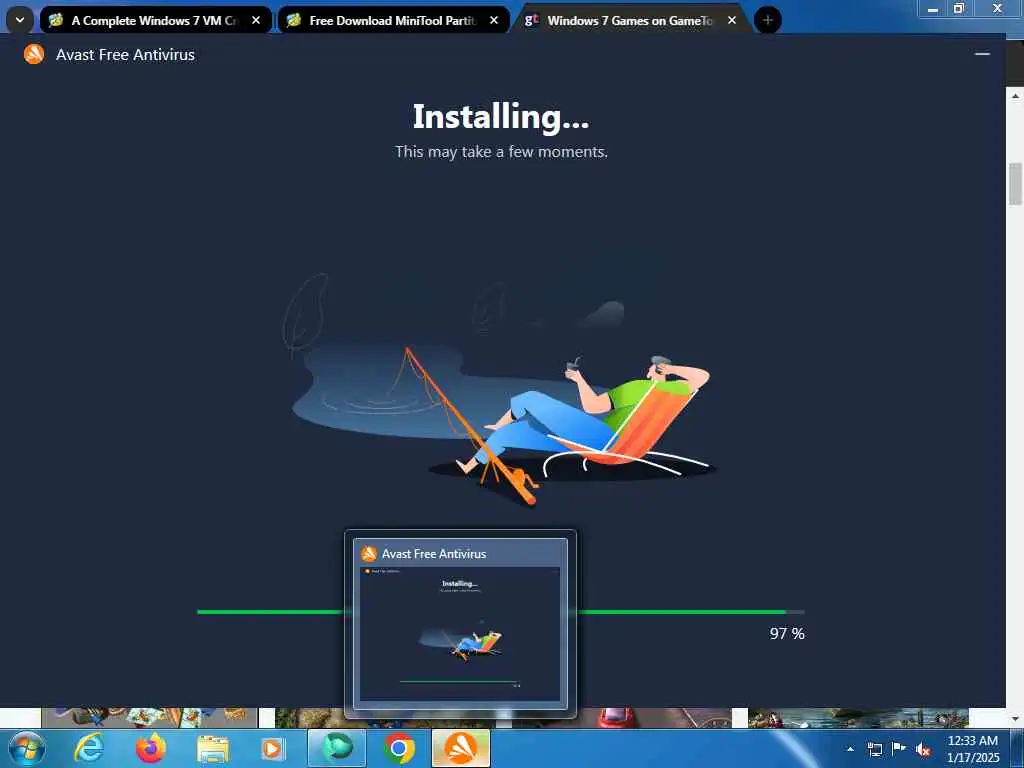Screen dimensions: 1024x768
Task: Click the Installing... heading
Action: tap(501, 117)
